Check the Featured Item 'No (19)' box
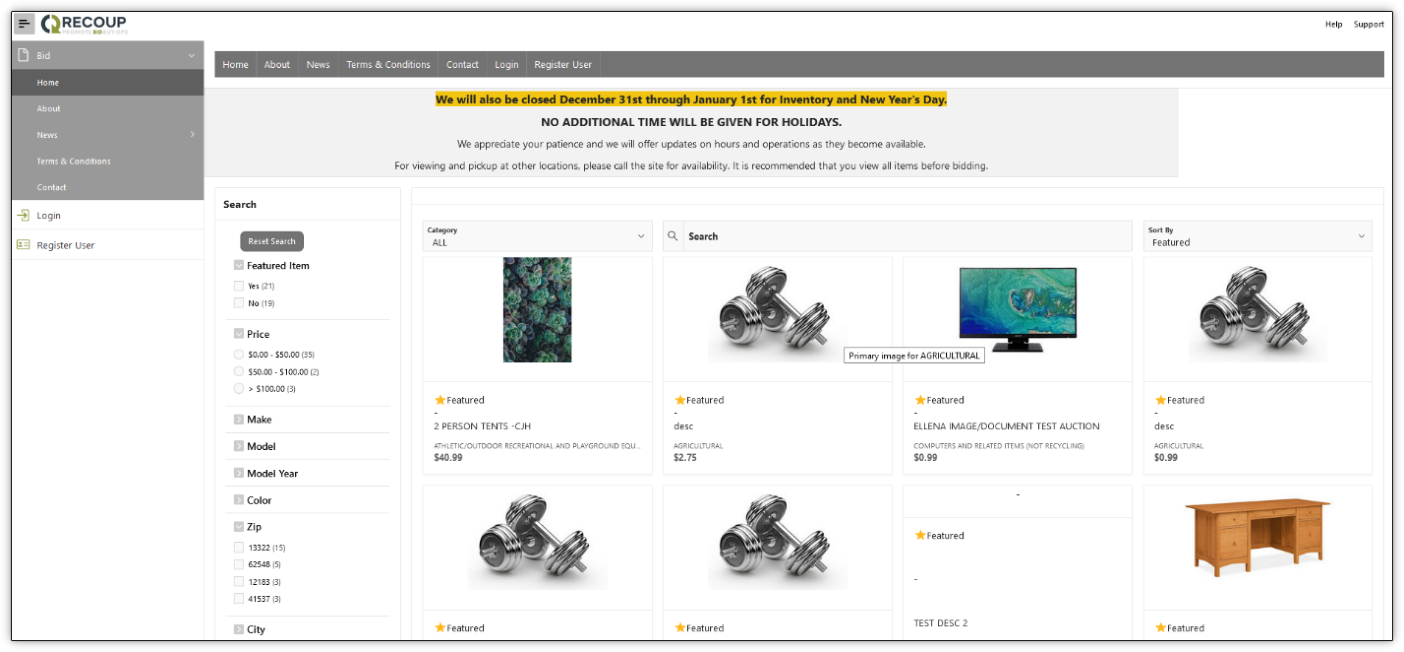Viewport: 1404px width, 652px height. [x=239, y=303]
